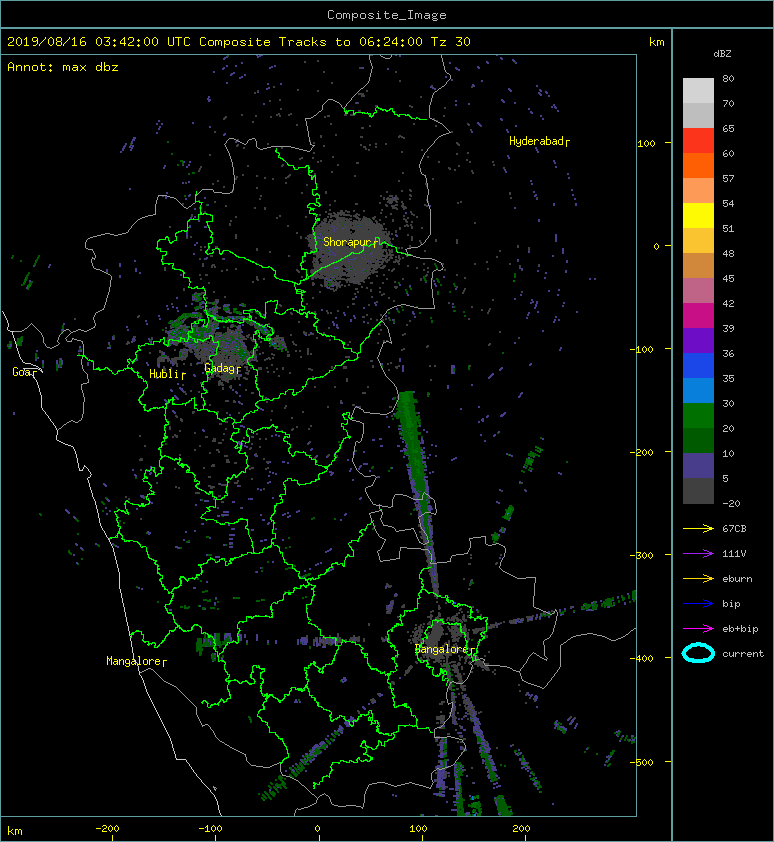Click the -500 mark on the vertical axis
The image size is (774, 842).
click(x=643, y=763)
